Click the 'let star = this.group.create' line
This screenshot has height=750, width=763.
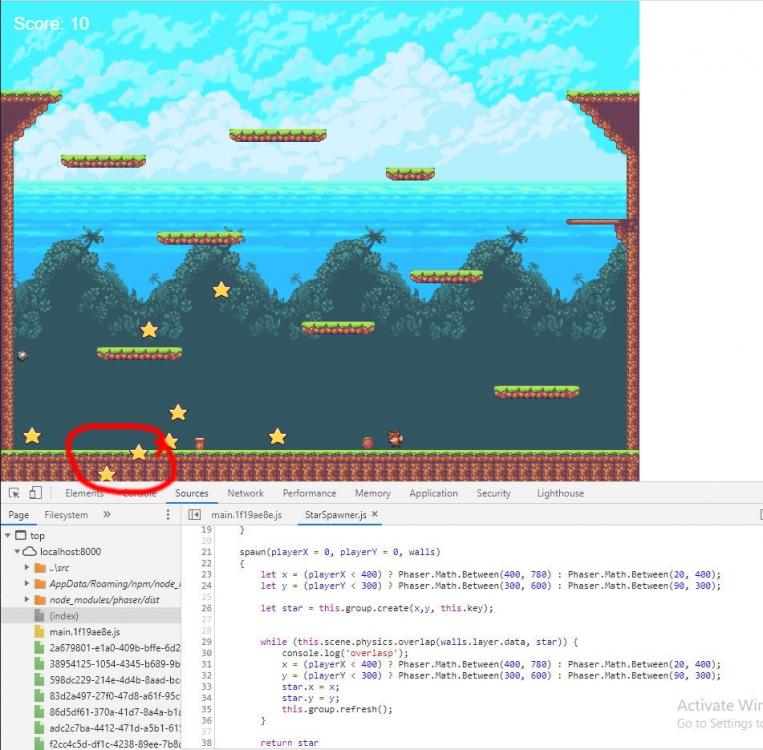point(376,608)
